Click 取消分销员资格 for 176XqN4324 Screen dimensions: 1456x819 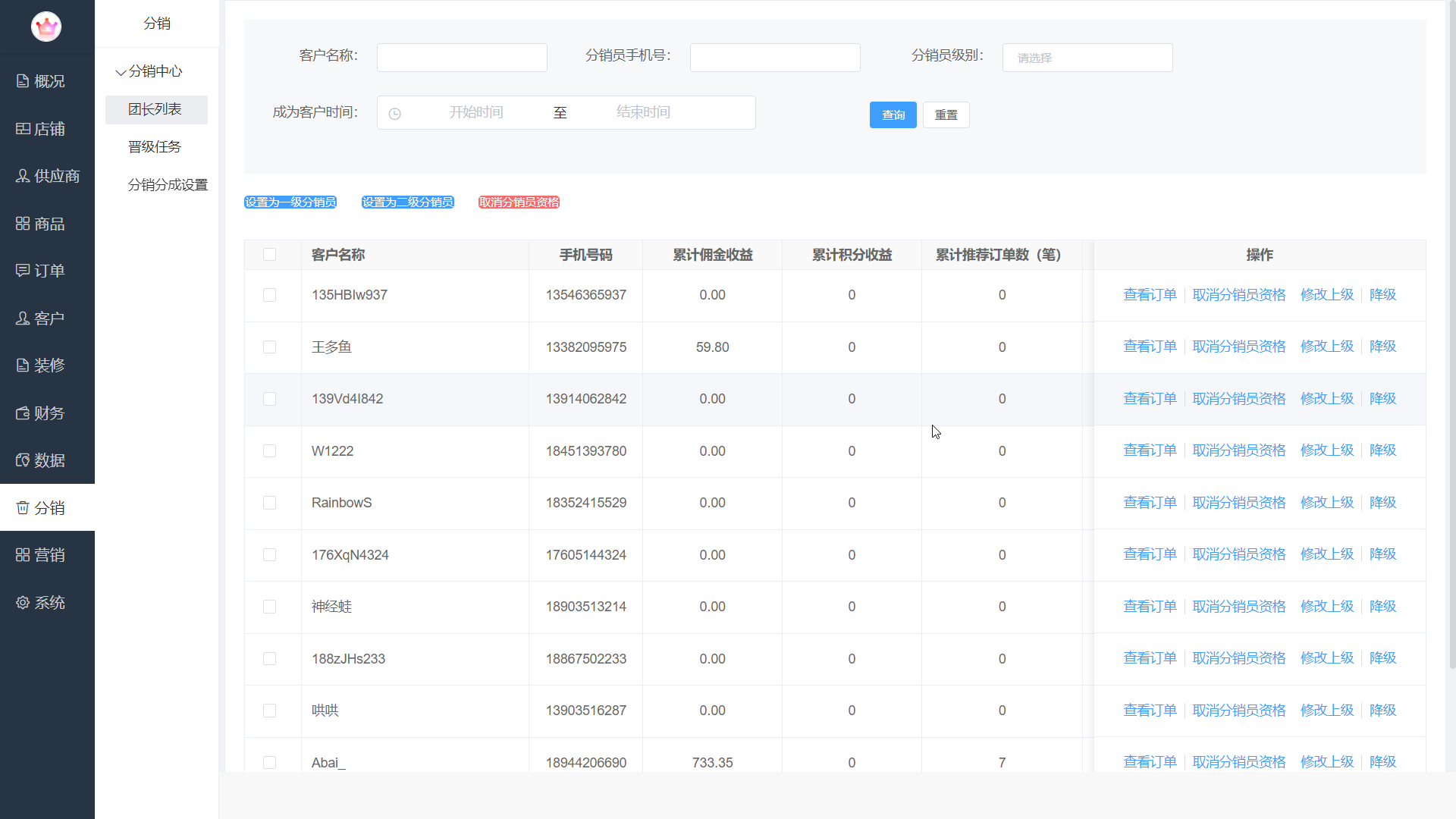1239,554
